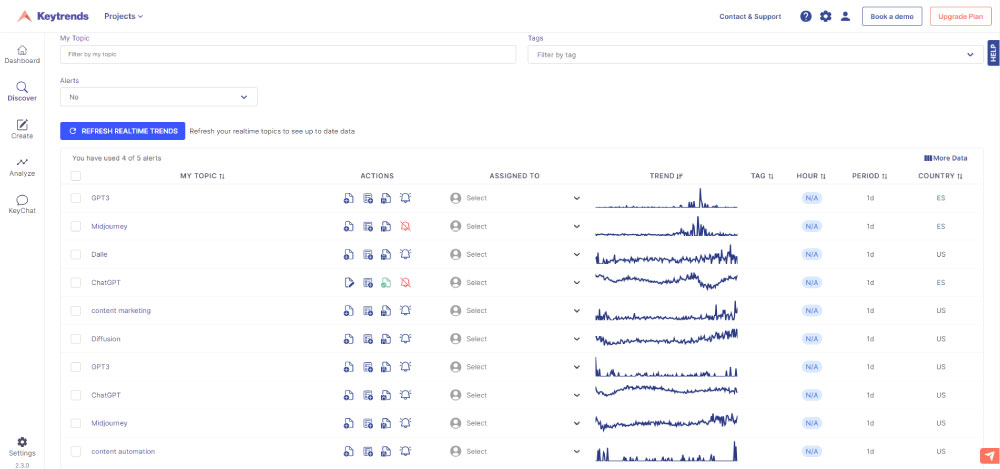1000x469 pixels.
Task: Open the content automation trend sparkline
Action: point(666,451)
